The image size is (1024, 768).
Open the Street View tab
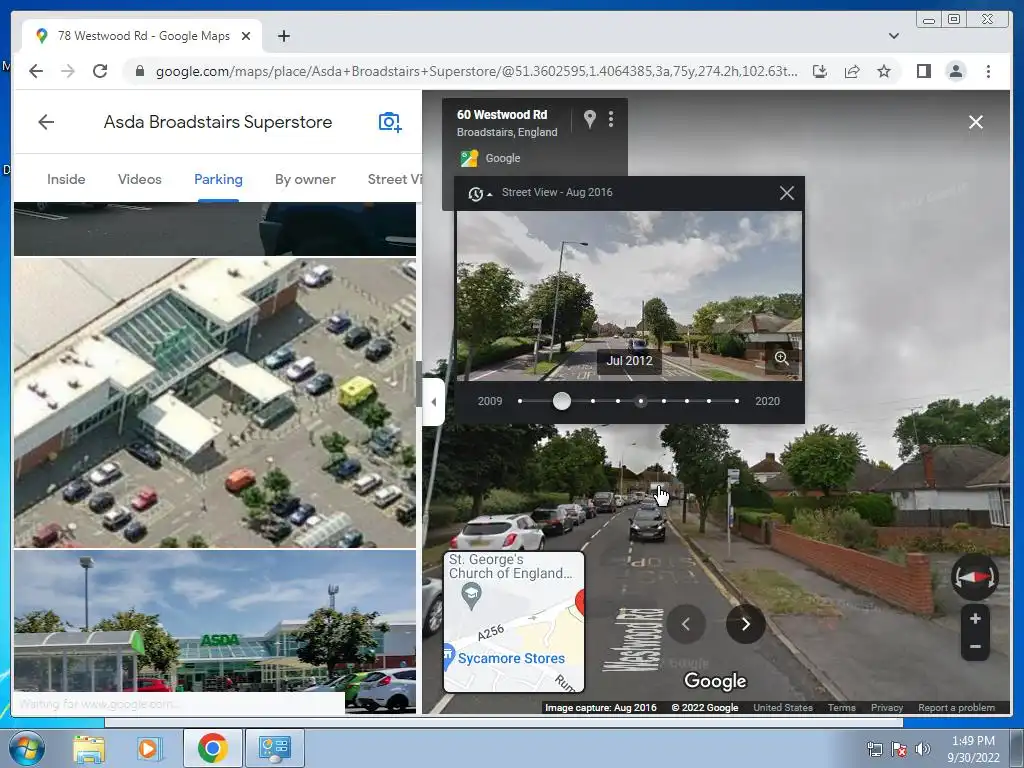(x=394, y=179)
